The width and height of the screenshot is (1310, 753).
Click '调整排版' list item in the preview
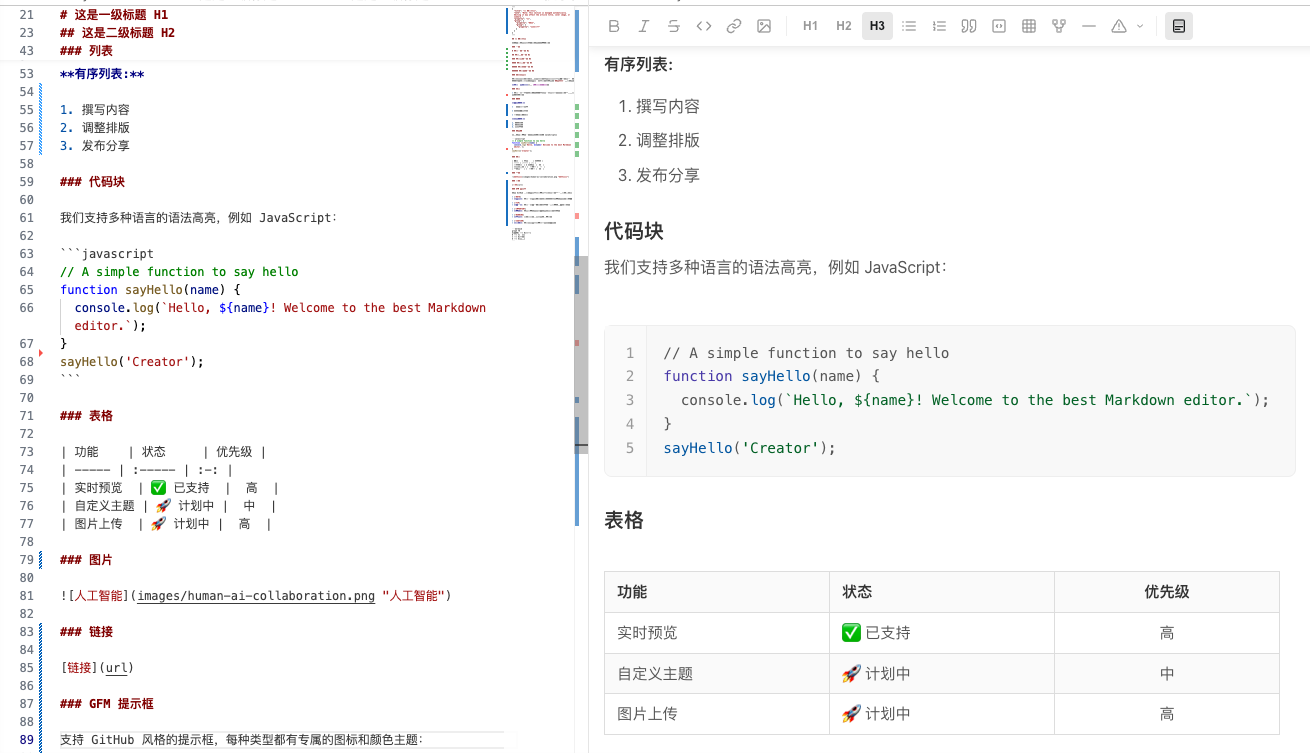(x=668, y=140)
